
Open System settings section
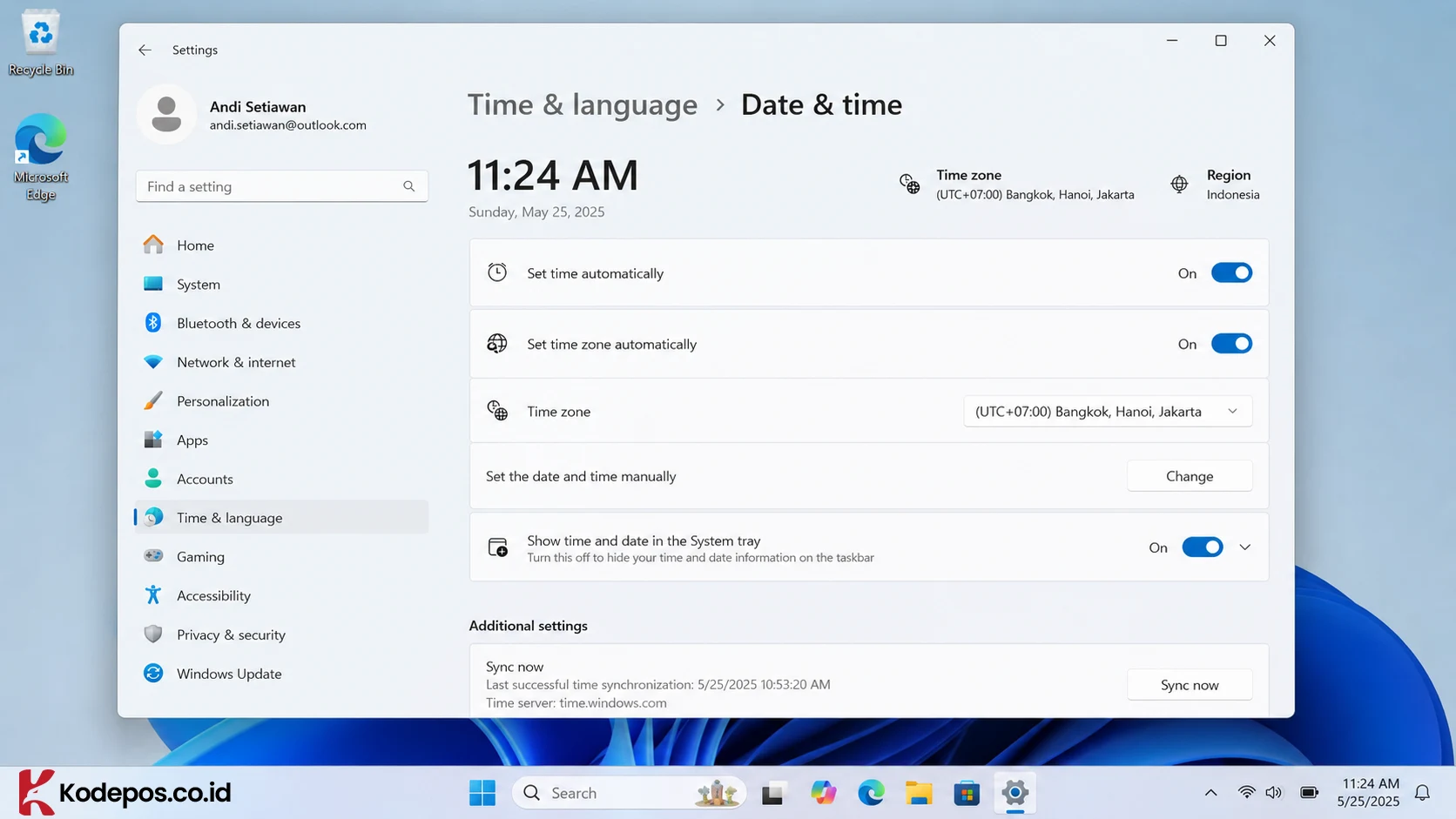pyautogui.click(x=281, y=284)
